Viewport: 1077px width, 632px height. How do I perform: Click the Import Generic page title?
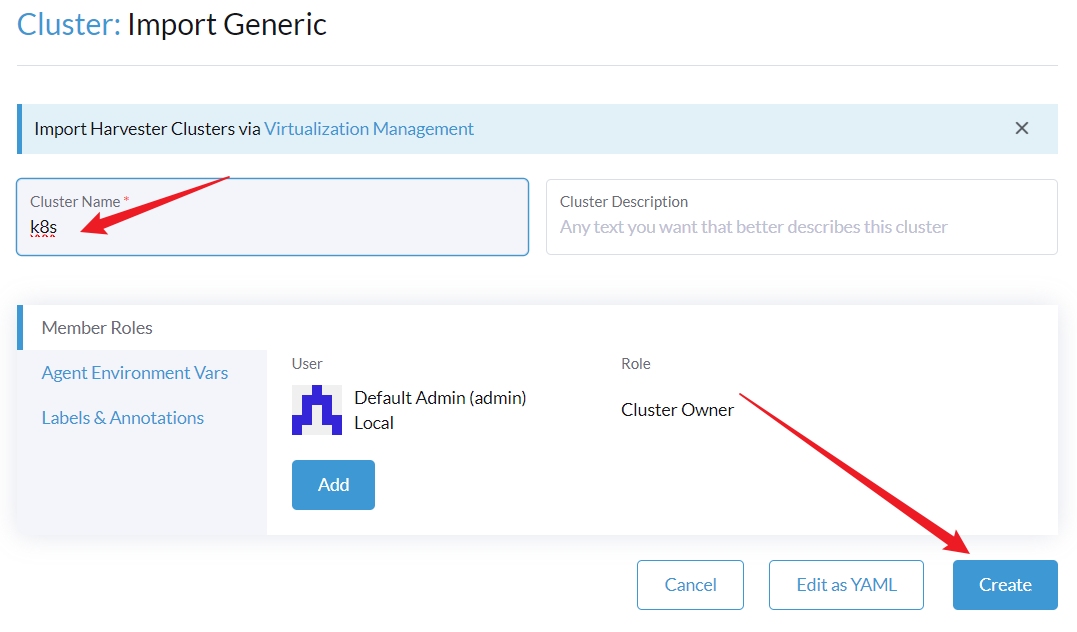(227, 24)
